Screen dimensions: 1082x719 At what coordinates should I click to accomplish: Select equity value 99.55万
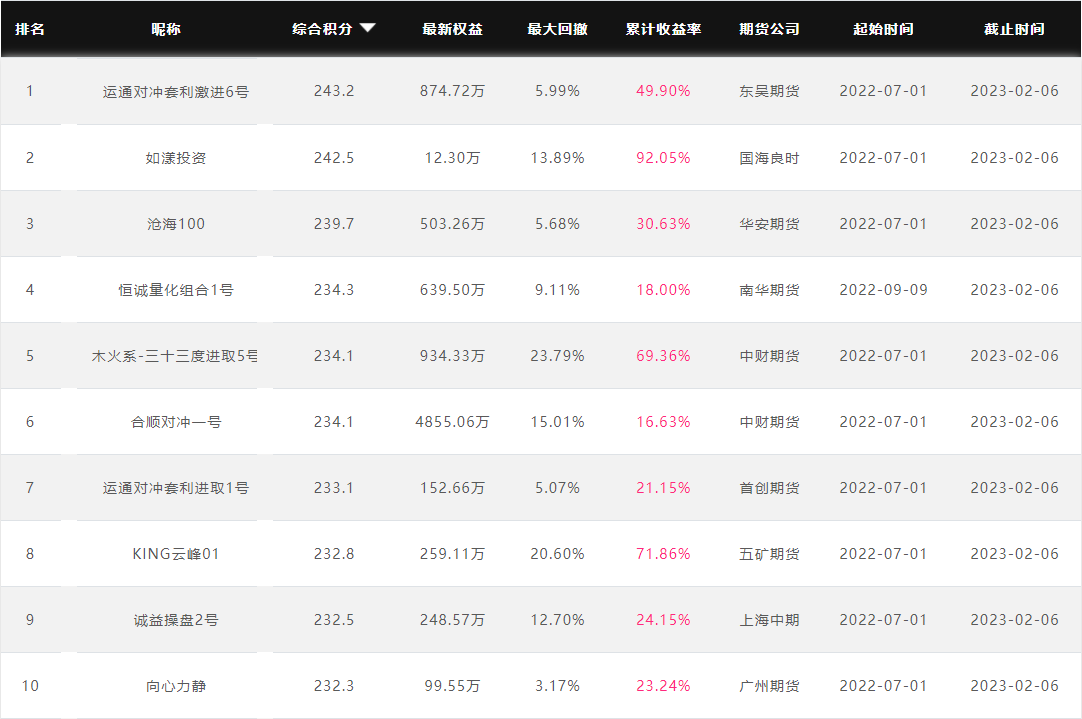(x=453, y=686)
